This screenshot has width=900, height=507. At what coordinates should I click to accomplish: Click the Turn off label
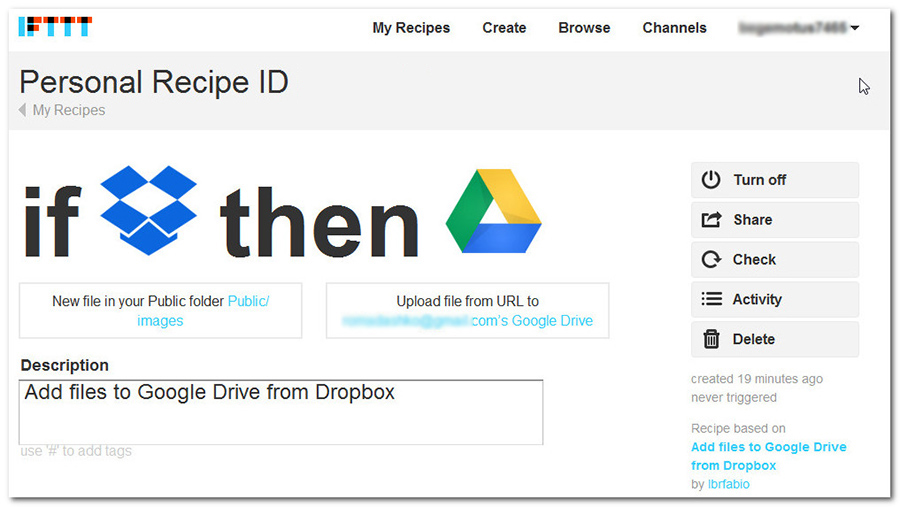click(x=759, y=180)
